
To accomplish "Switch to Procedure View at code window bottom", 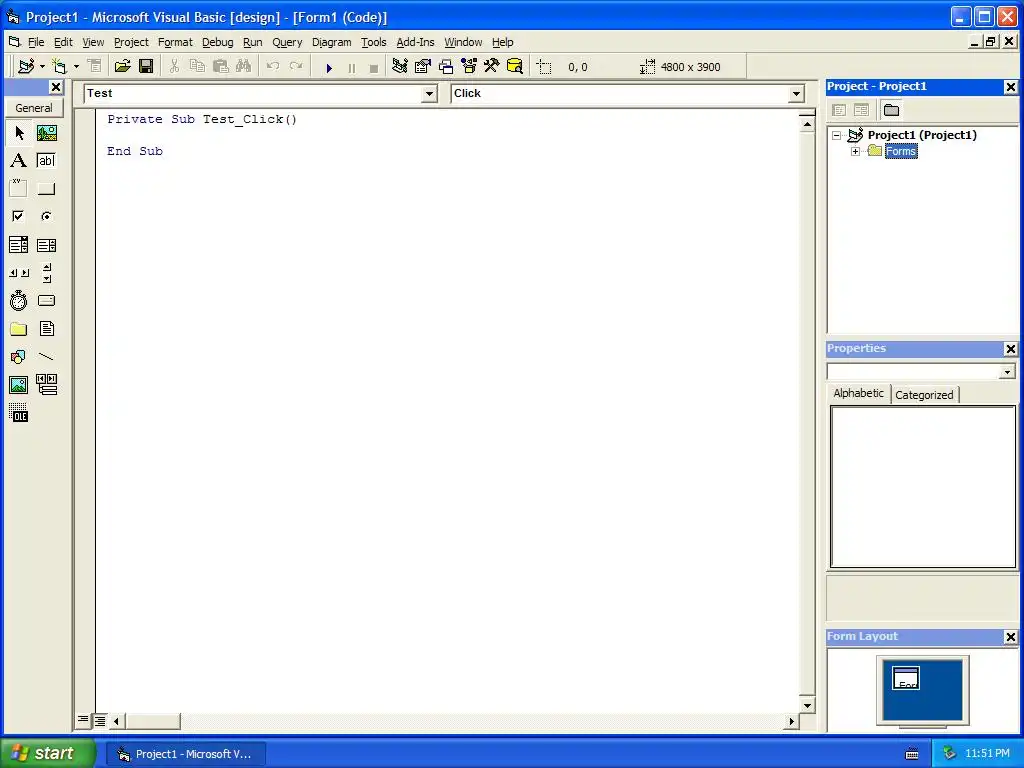I will coord(83,721).
